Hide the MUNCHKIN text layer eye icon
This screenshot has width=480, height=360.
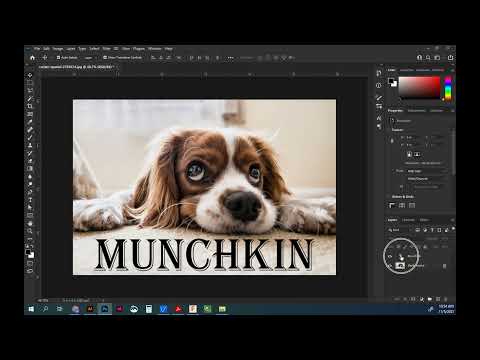390,256
